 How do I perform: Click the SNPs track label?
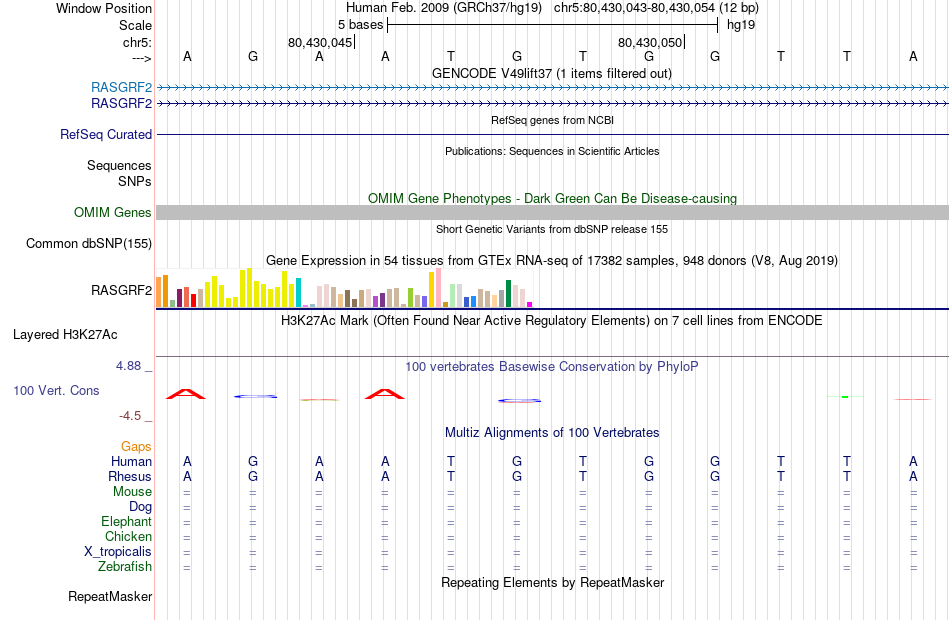coord(135,181)
